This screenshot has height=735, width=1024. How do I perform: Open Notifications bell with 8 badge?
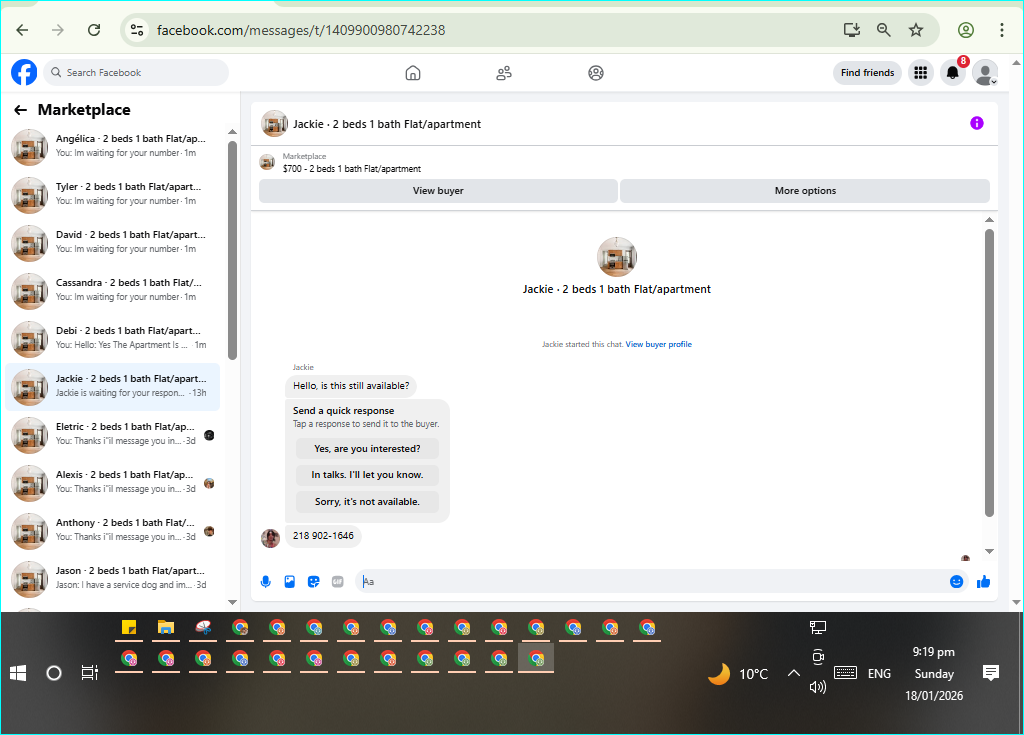click(953, 73)
